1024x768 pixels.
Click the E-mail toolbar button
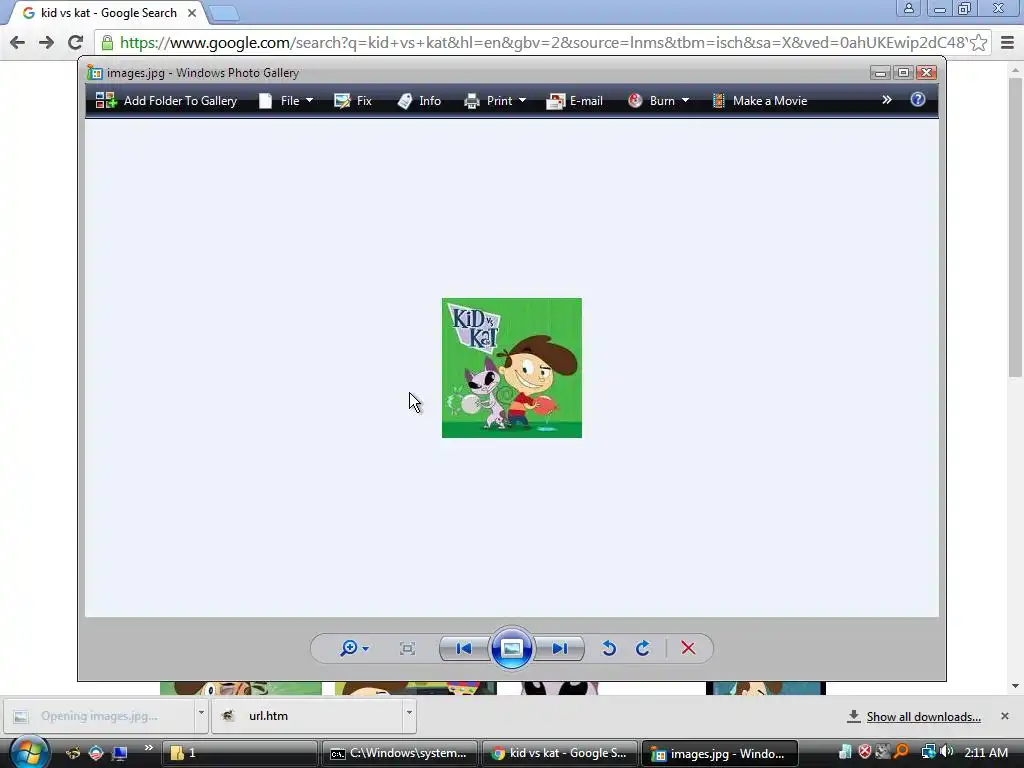click(575, 101)
